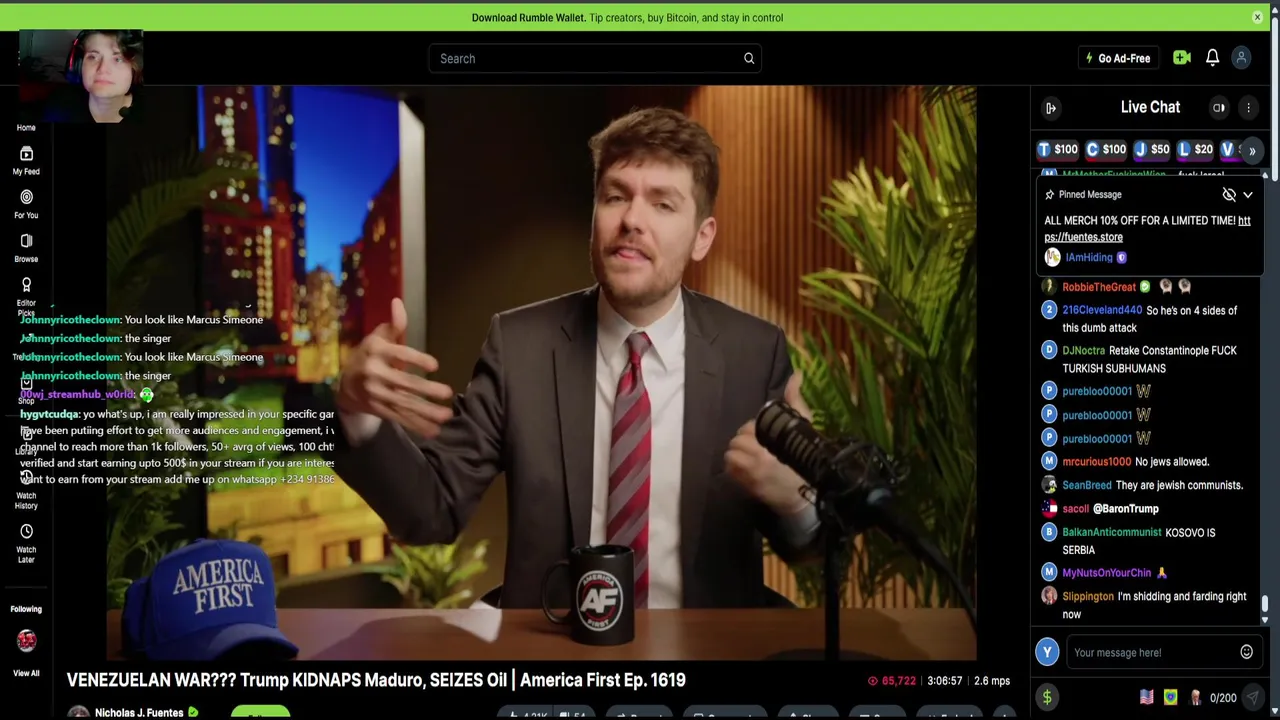Click the @BaronTrump mention in chat
The width and height of the screenshot is (1280, 720).
(1126, 508)
